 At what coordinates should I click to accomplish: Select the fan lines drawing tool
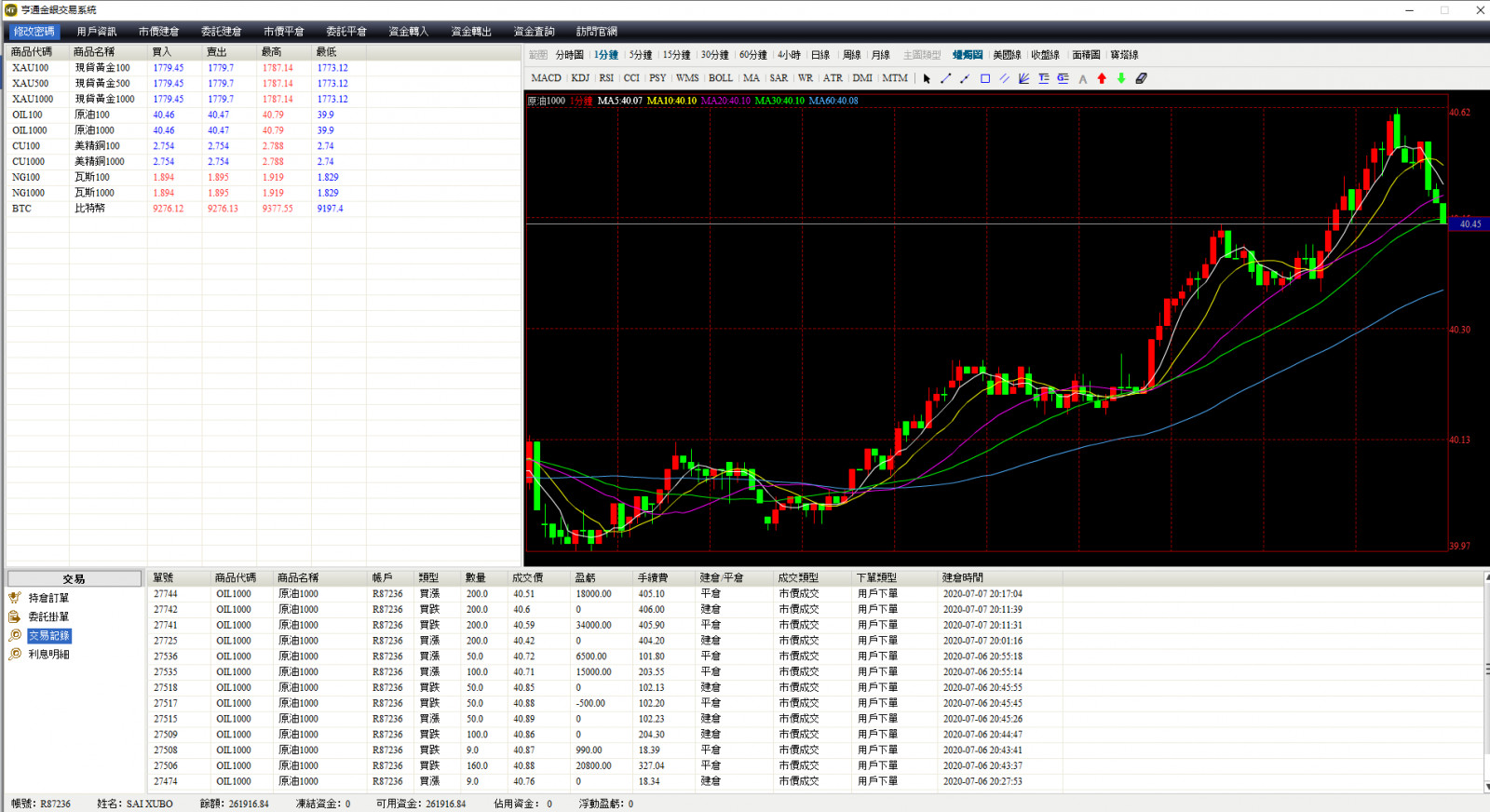pyautogui.click(x=1023, y=79)
